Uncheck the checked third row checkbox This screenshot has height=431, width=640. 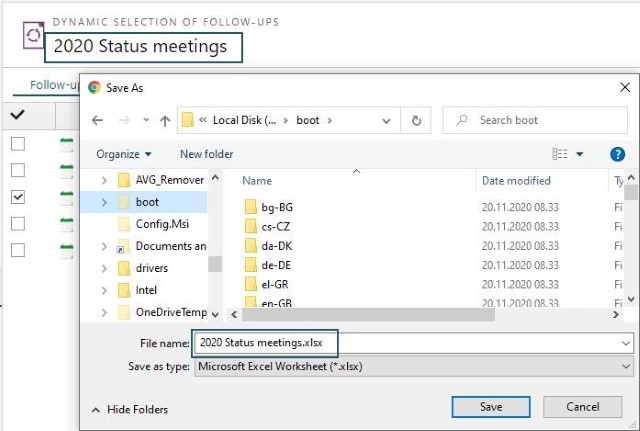18,197
